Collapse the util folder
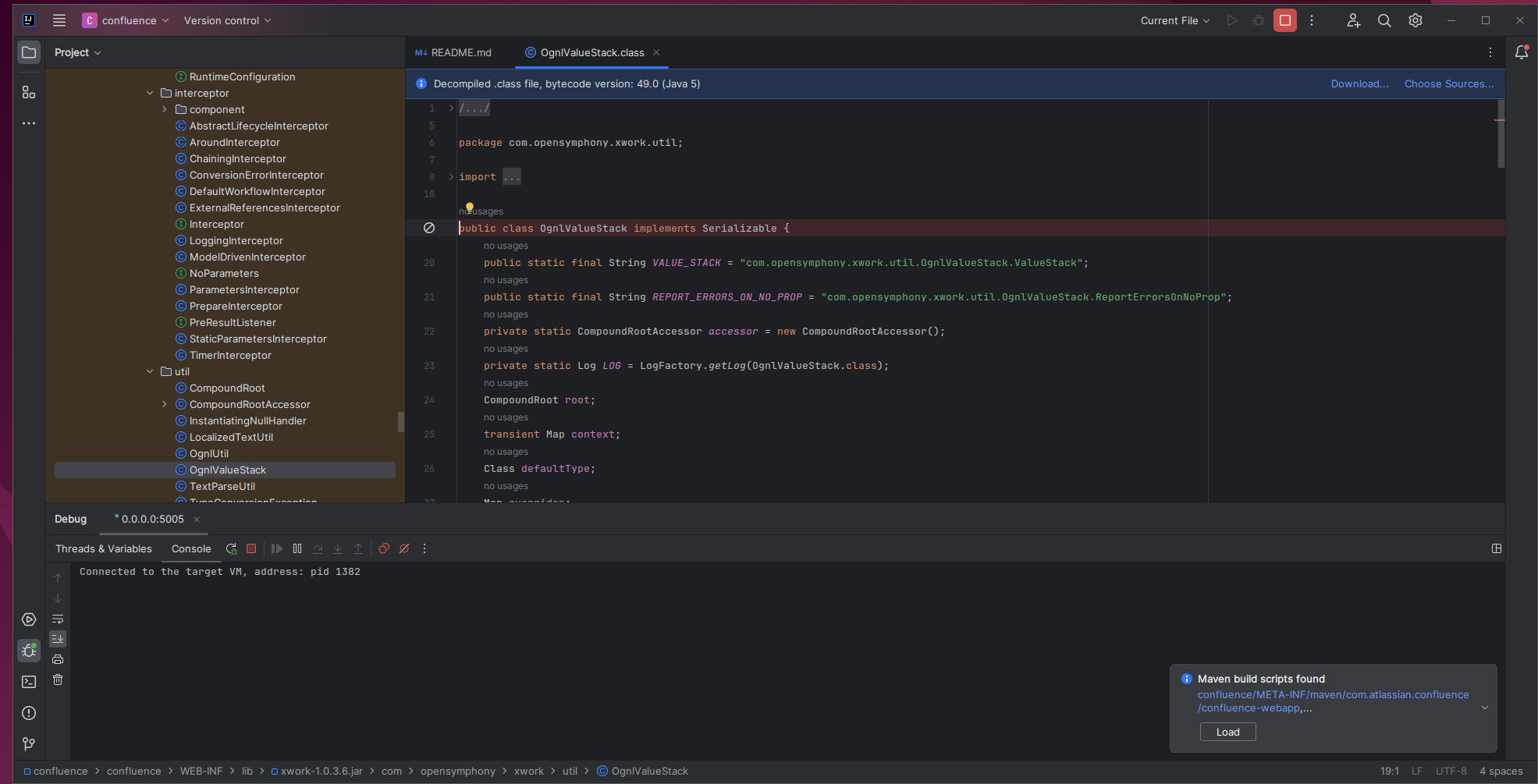This screenshot has width=1538, height=784. click(x=150, y=371)
